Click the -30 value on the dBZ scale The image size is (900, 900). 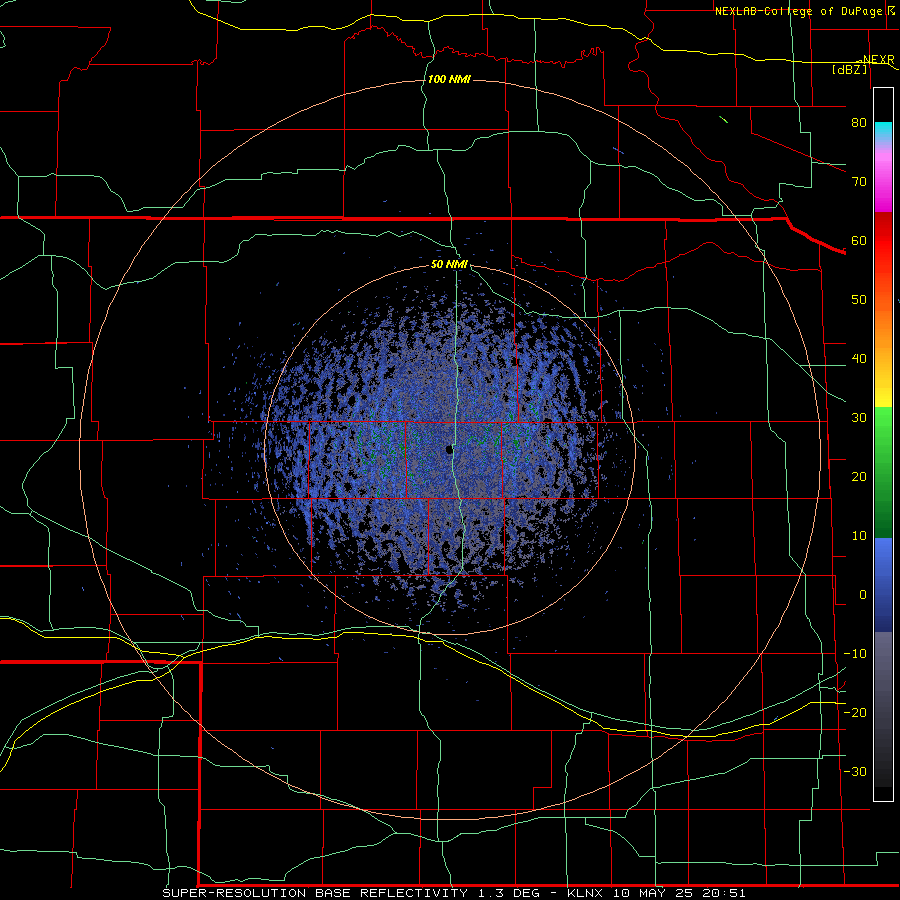855,772
